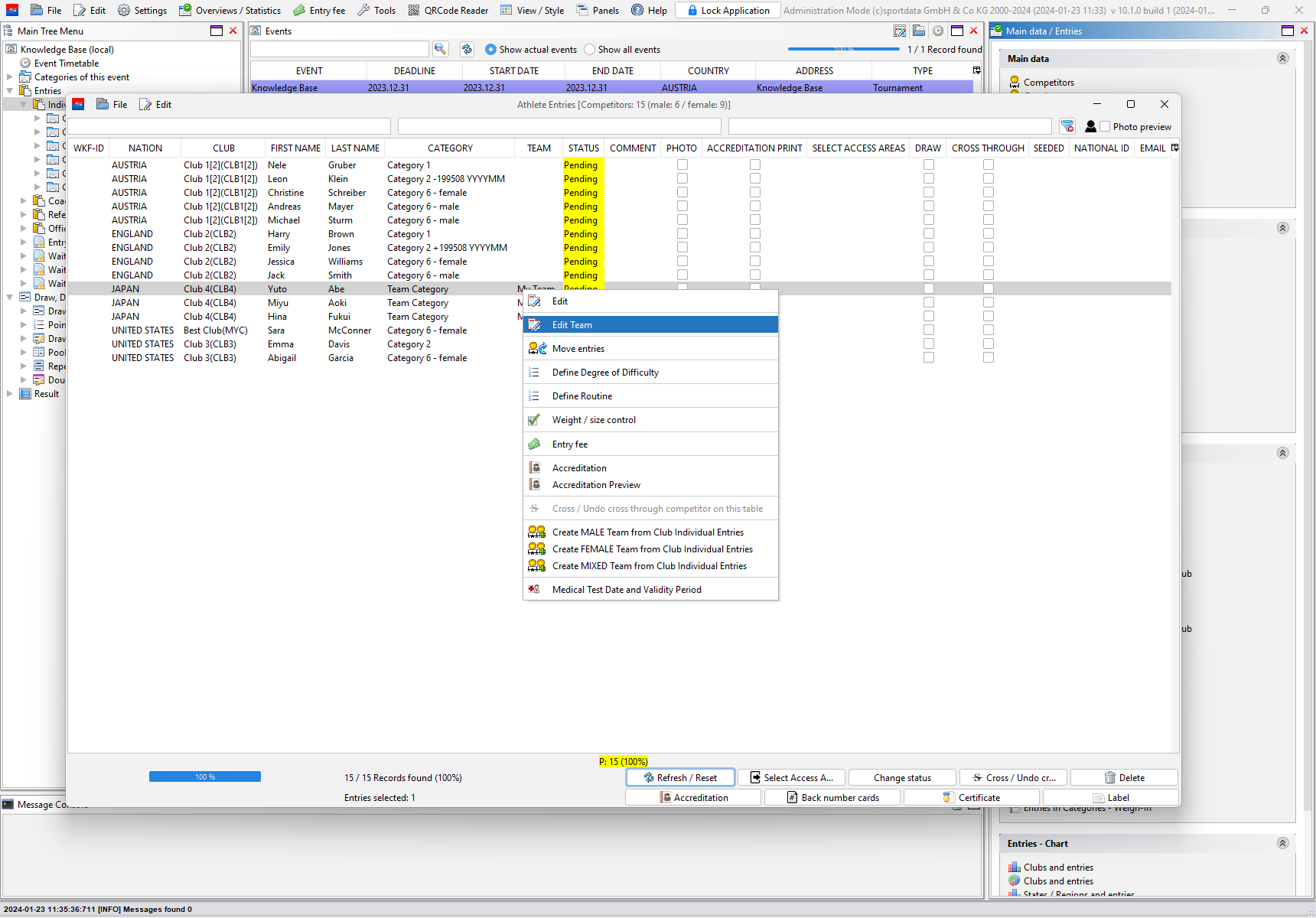Viewport: 1316px width, 918px height.
Task: Enable the Photo preview checkbox
Action: pyautogui.click(x=1105, y=126)
